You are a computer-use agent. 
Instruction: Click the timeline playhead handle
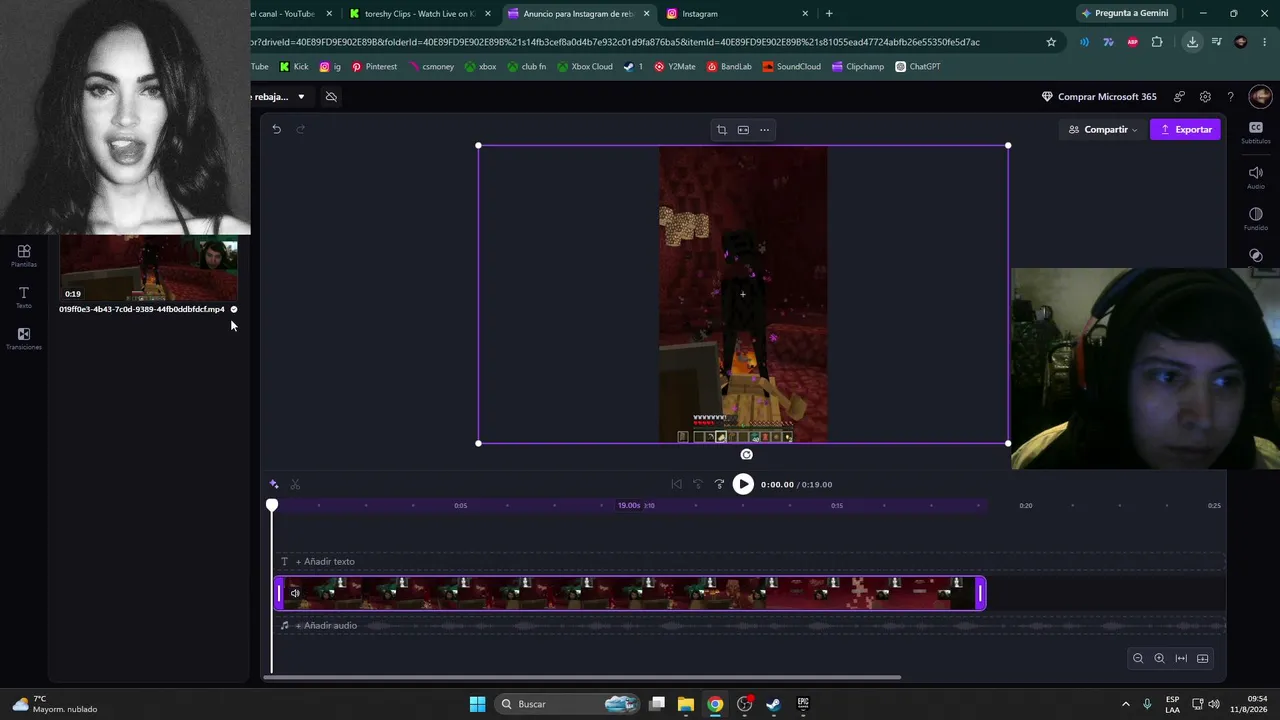(x=272, y=506)
